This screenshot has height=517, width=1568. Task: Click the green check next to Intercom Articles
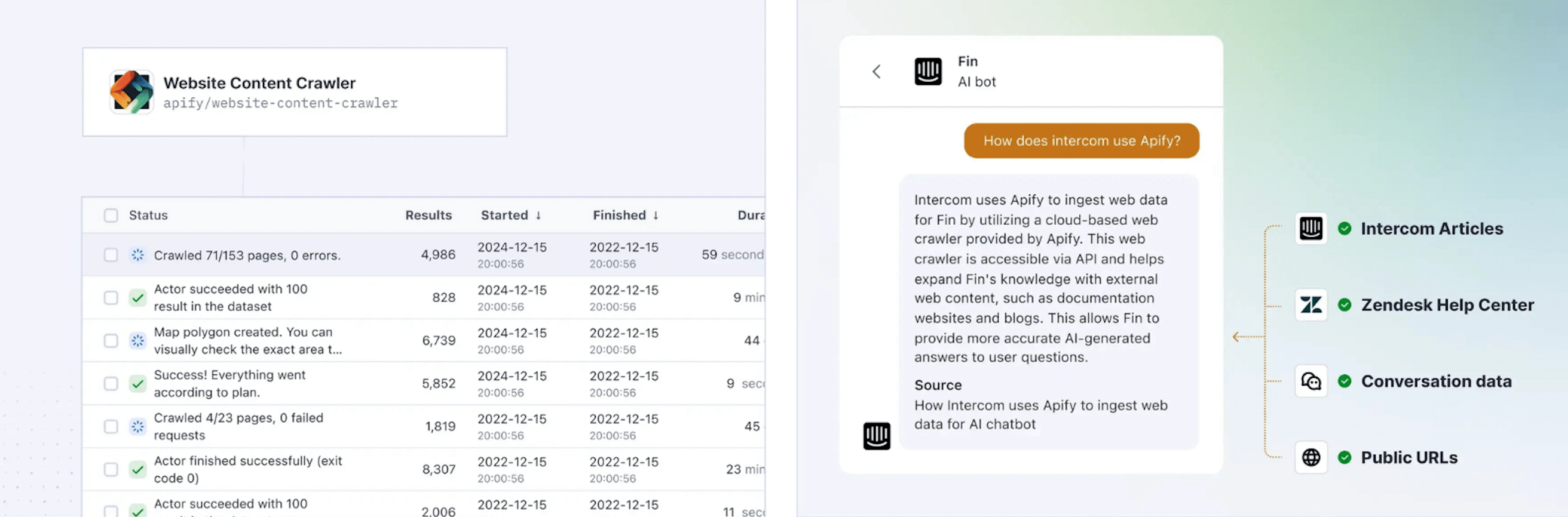(x=1345, y=229)
